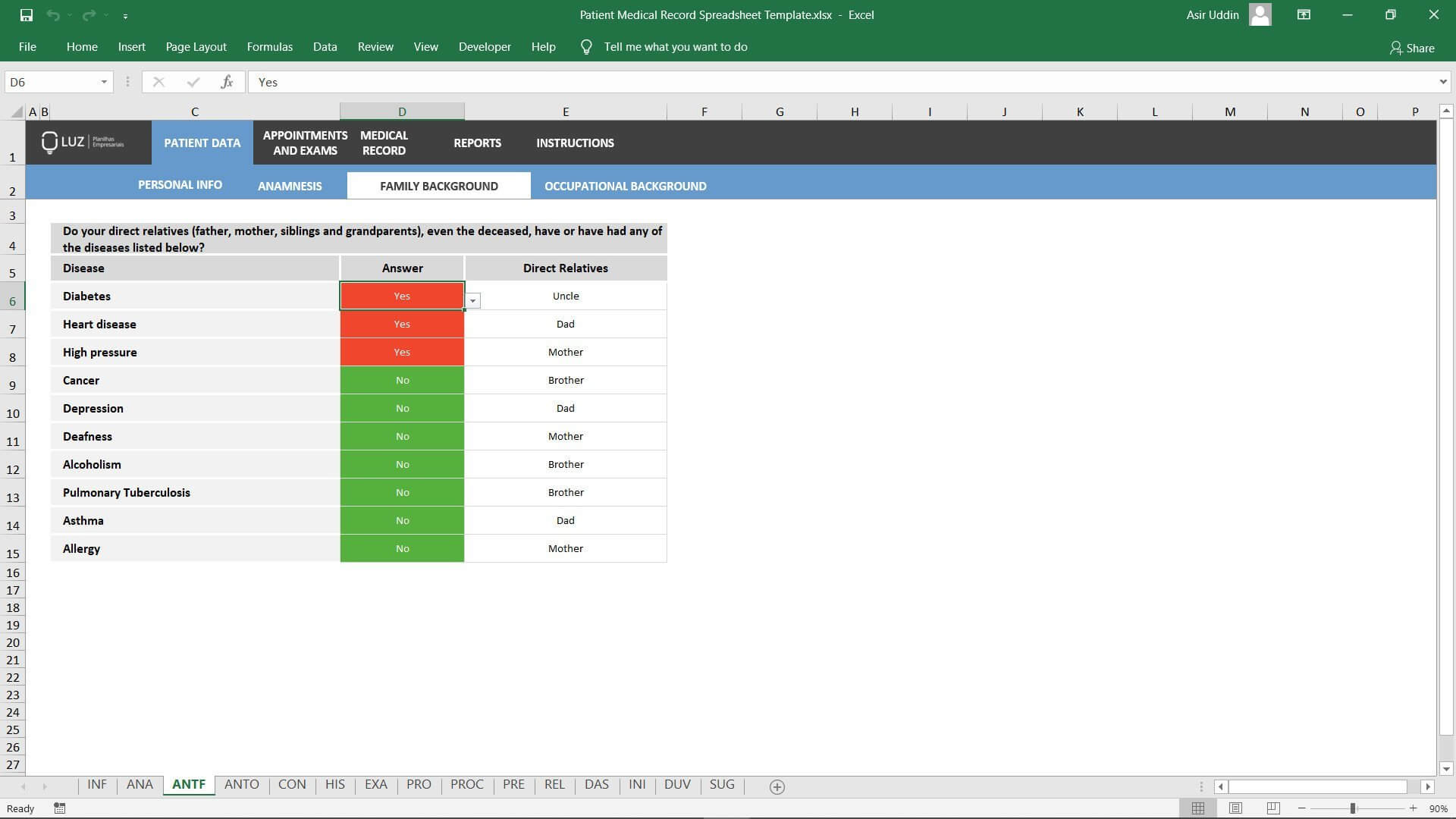Click the 90% zoom level
This screenshot has height=819, width=1456.
pos(1438,809)
